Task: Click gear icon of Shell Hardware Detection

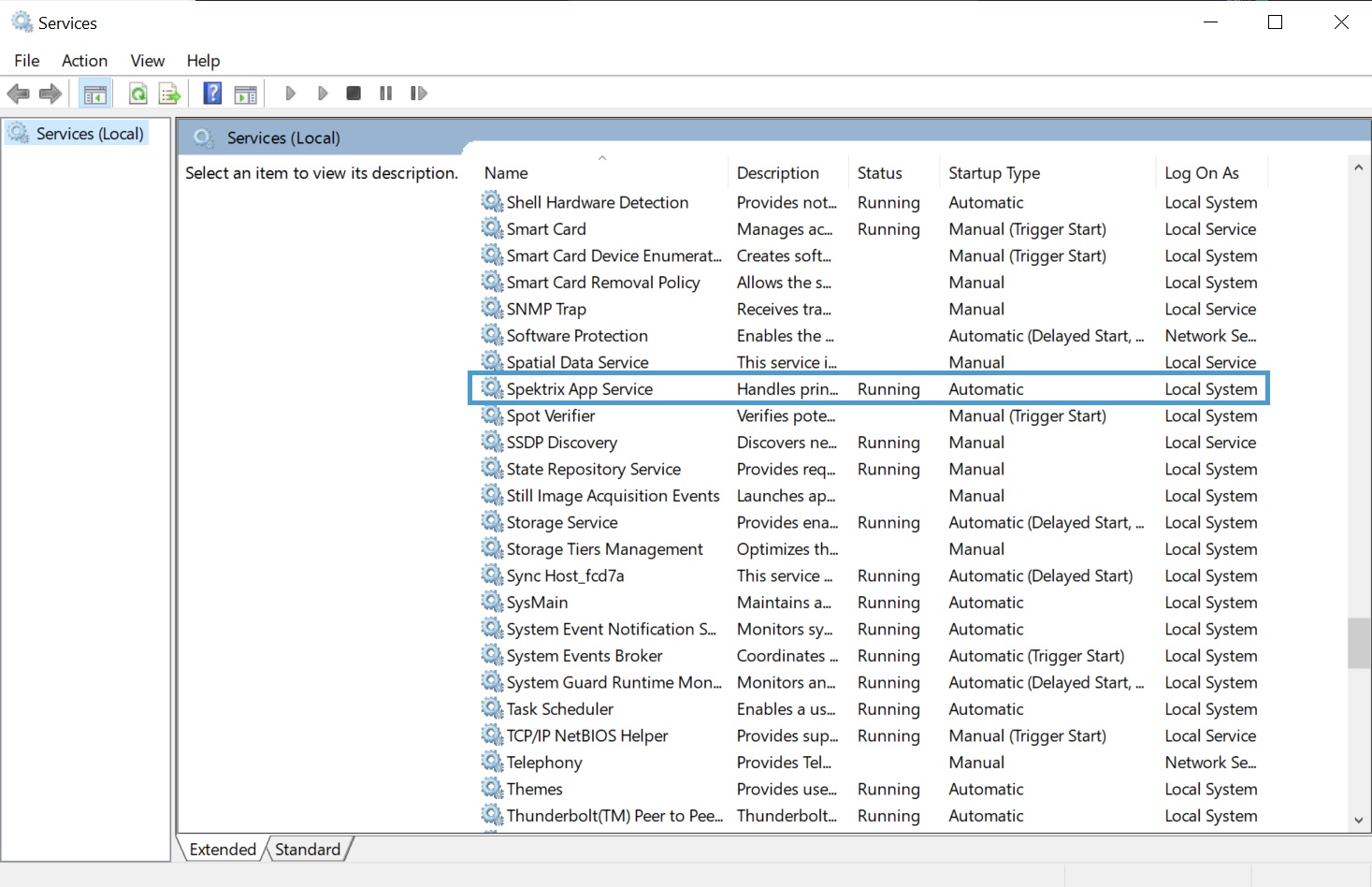Action: click(x=492, y=201)
